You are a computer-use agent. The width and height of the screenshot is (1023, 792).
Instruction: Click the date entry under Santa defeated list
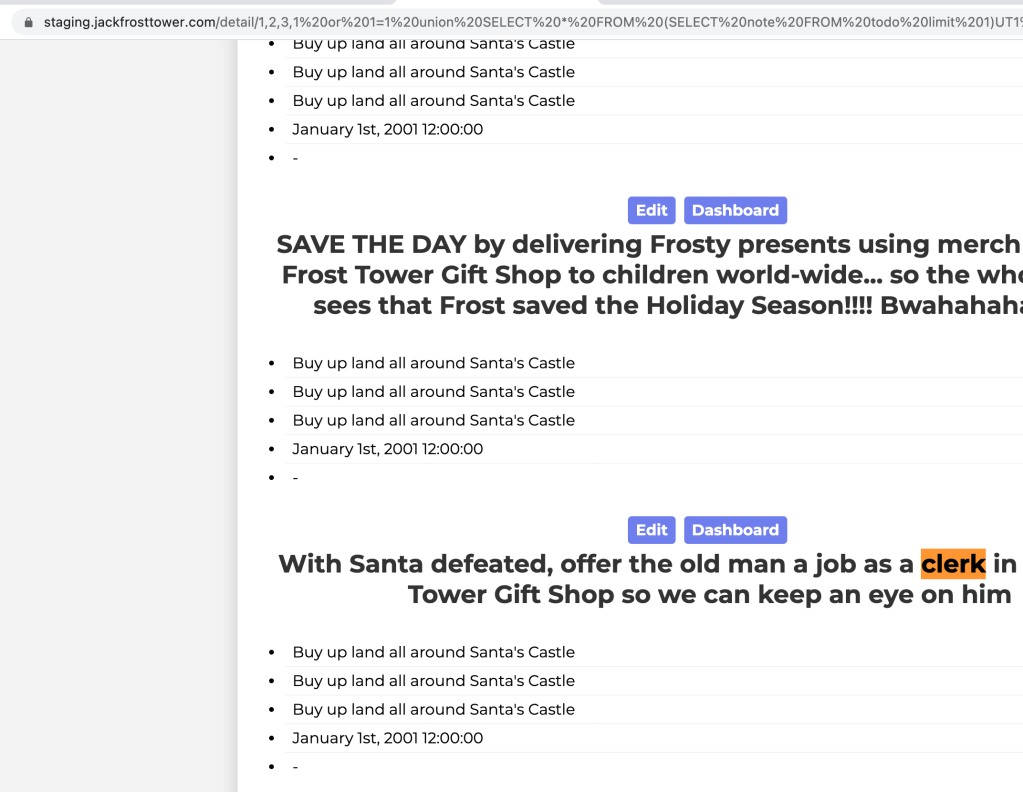[387, 738]
